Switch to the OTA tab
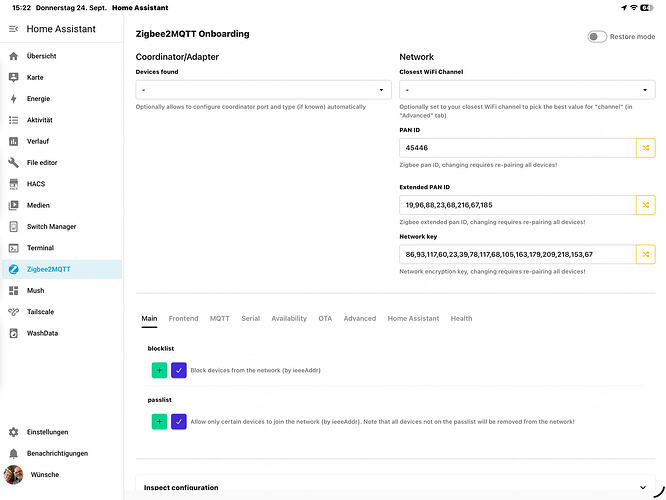Image resolution: width=666 pixels, height=500 pixels. click(x=325, y=319)
